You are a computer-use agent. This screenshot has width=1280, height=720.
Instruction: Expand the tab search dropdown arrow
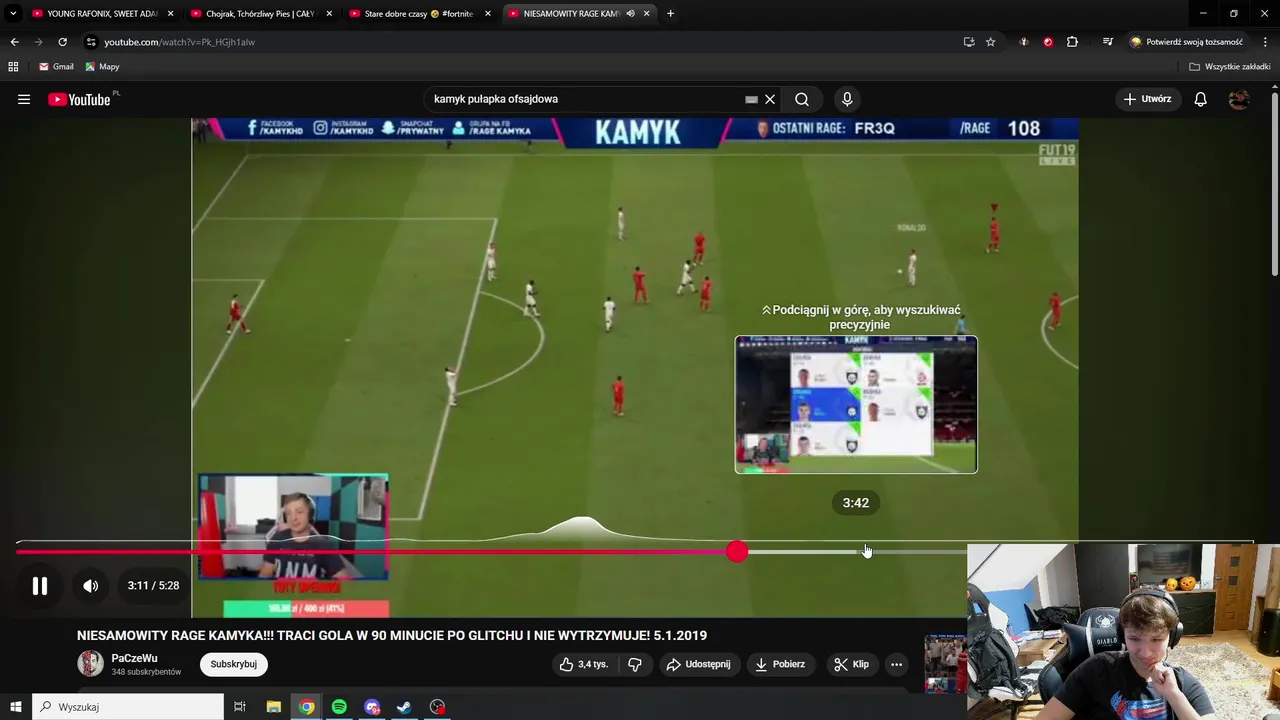click(13, 14)
